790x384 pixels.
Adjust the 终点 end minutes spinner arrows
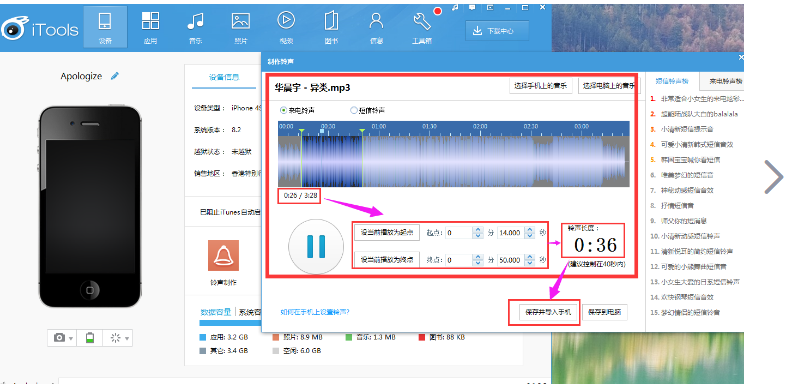[478, 260]
